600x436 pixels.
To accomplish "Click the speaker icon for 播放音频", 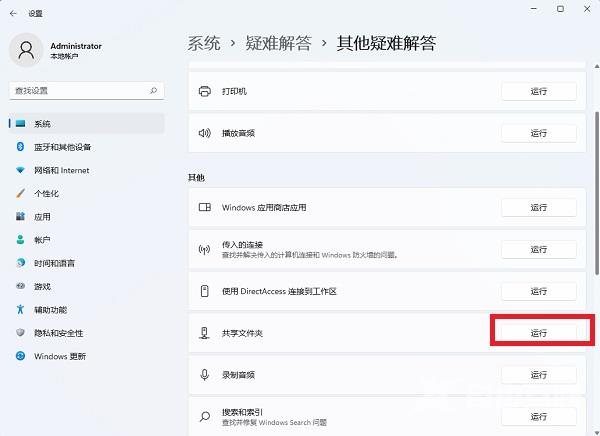I will tap(205, 133).
